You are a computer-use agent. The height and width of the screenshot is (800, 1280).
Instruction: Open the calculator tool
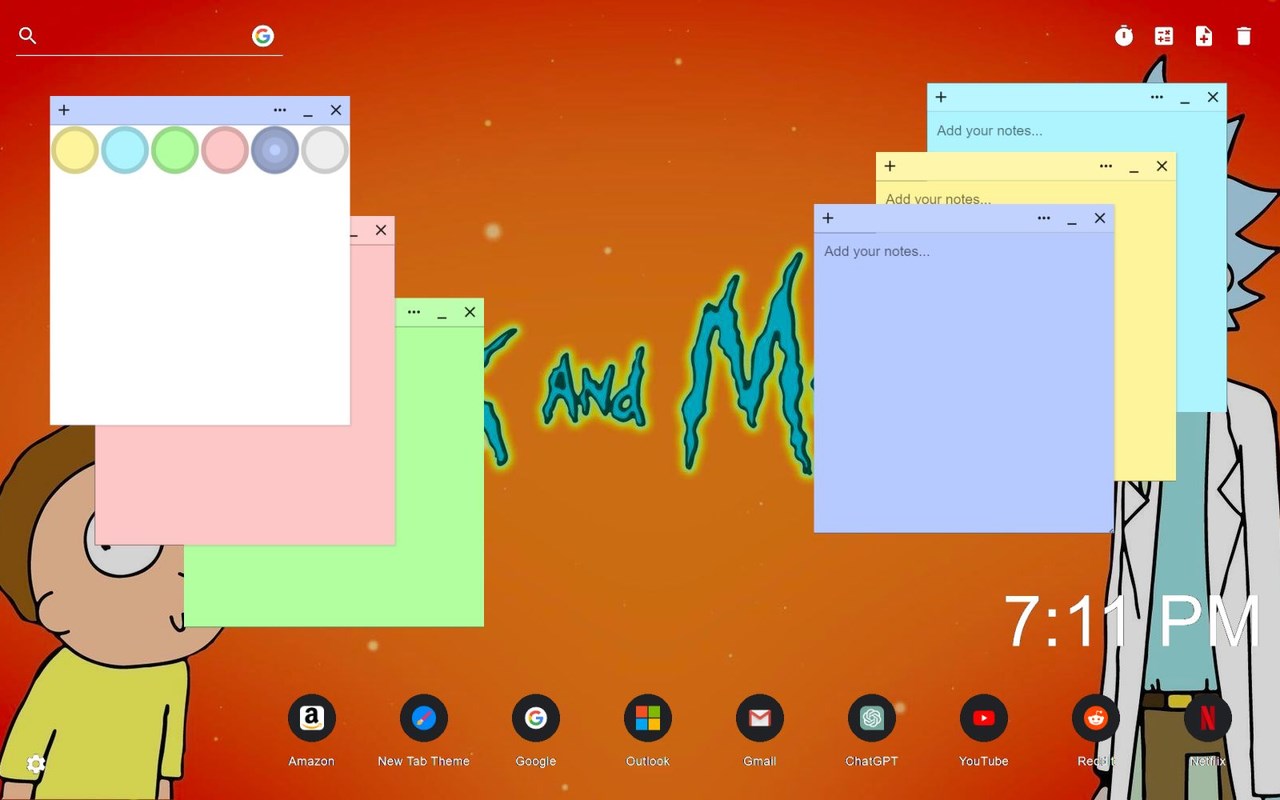(x=1164, y=36)
